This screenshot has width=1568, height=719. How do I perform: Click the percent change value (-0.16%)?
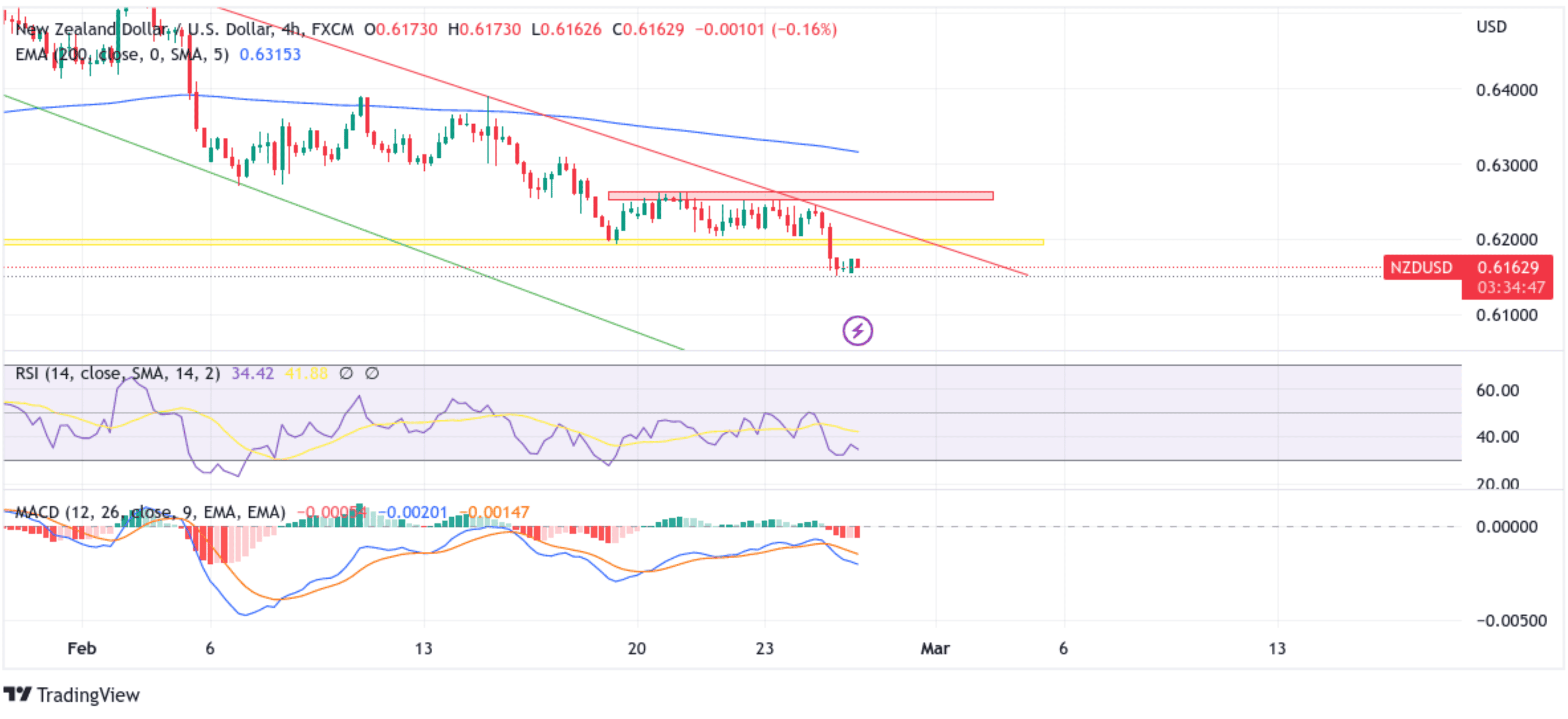(804, 29)
